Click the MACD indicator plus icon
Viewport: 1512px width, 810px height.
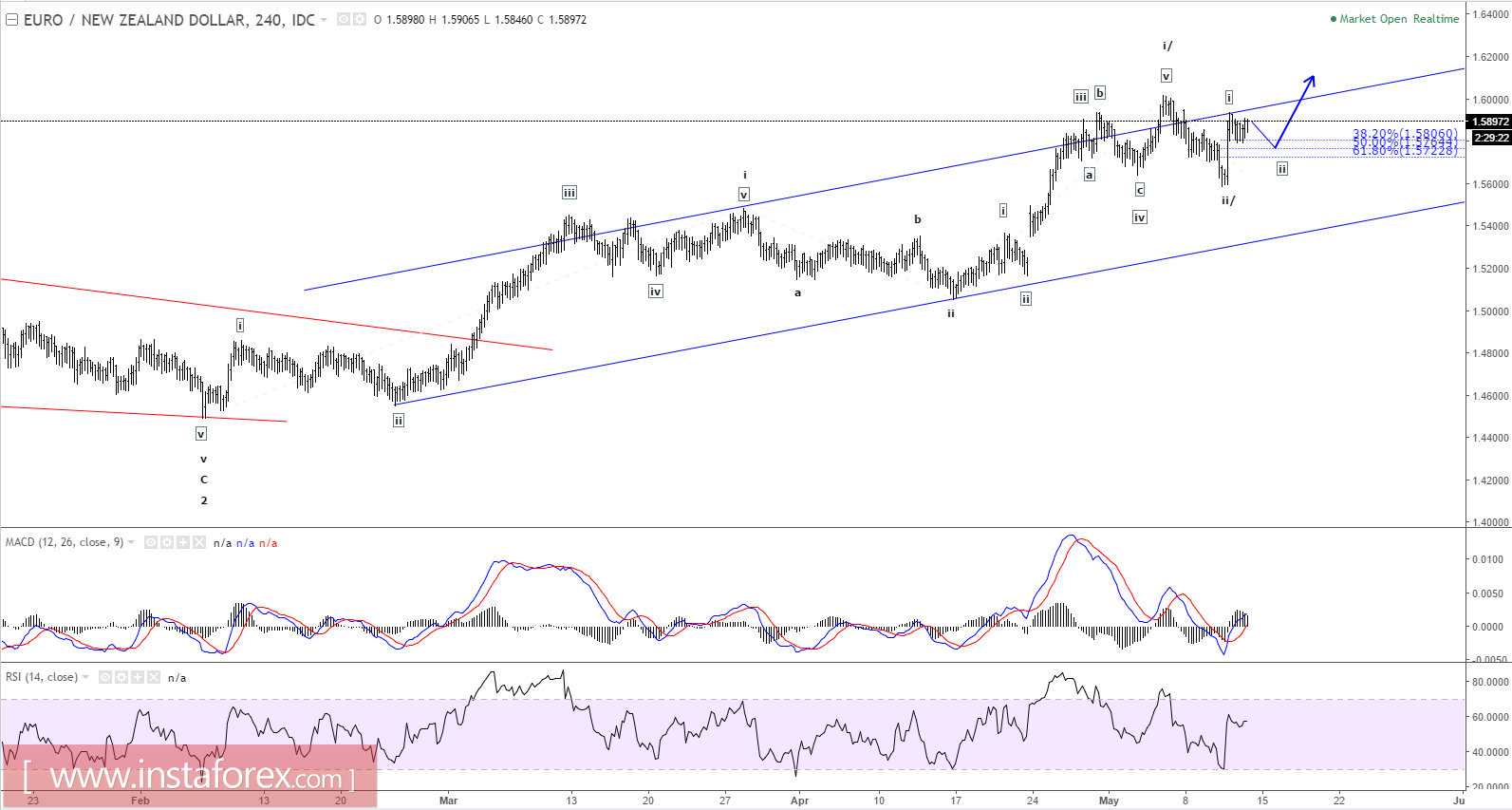pos(183,542)
